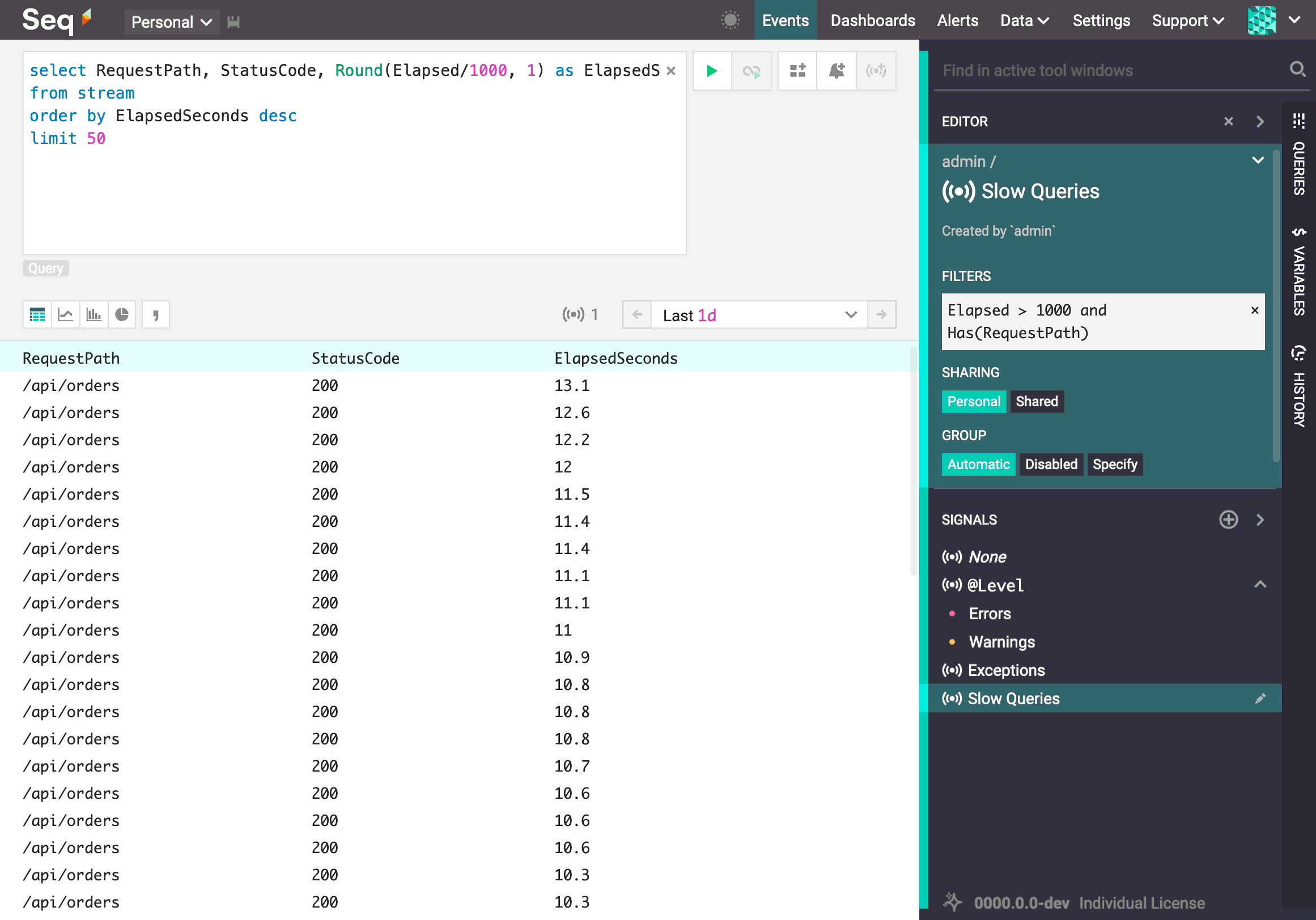Set group to Specify
1316x920 pixels.
[x=1114, y=465]
